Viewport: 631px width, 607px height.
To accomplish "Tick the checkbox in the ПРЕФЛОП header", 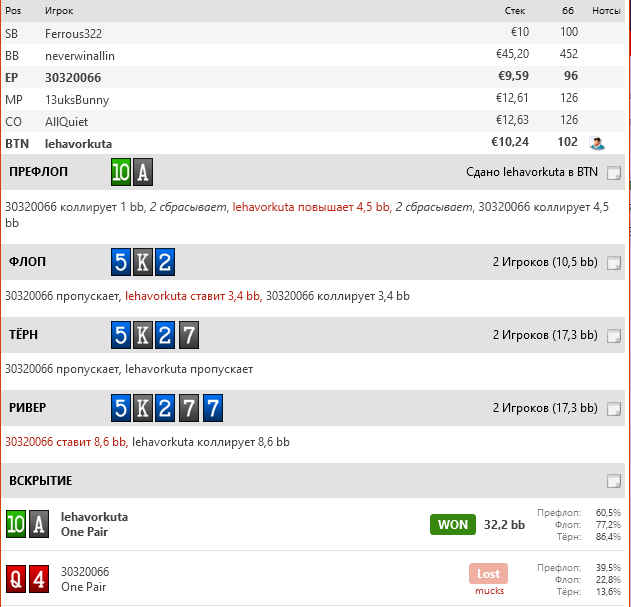I will (614, 173).
